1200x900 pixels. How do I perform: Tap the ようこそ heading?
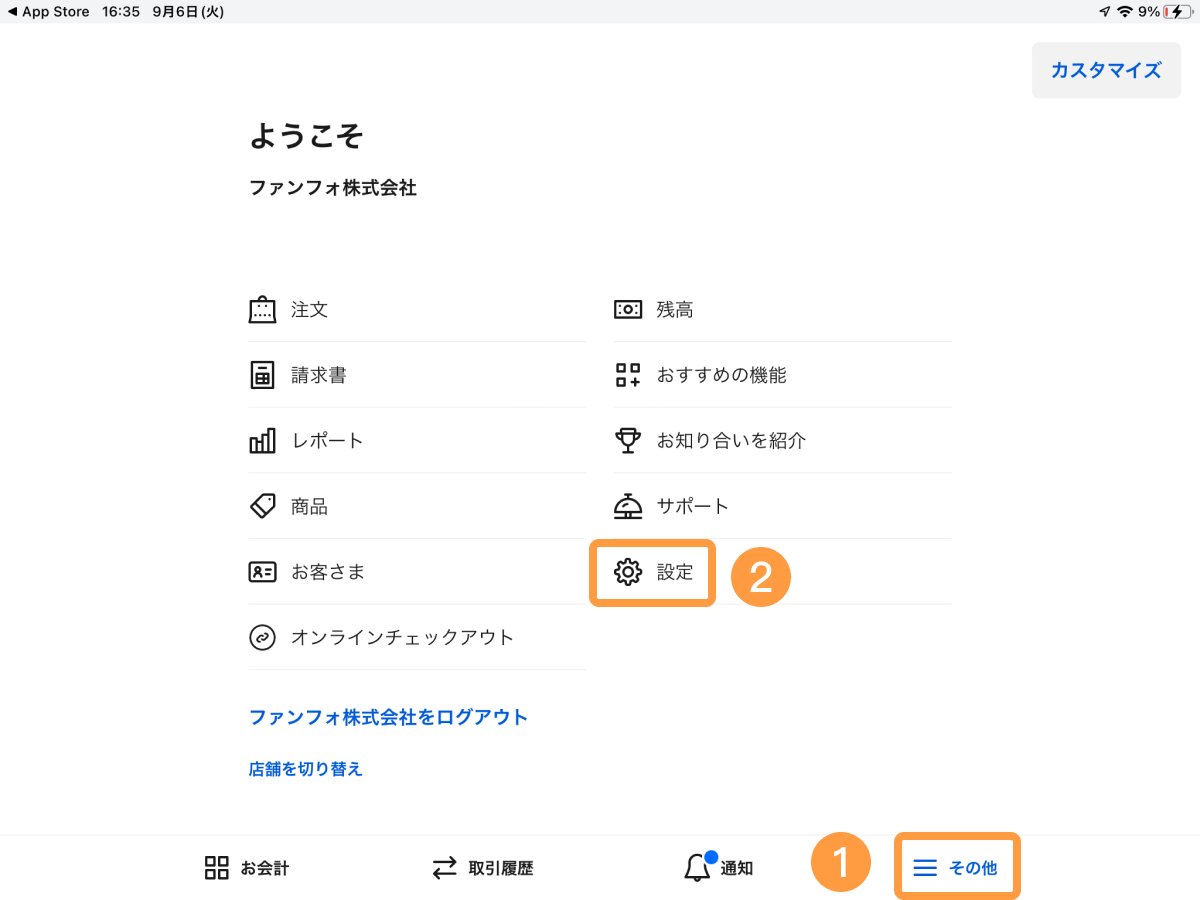coord(306,136)
